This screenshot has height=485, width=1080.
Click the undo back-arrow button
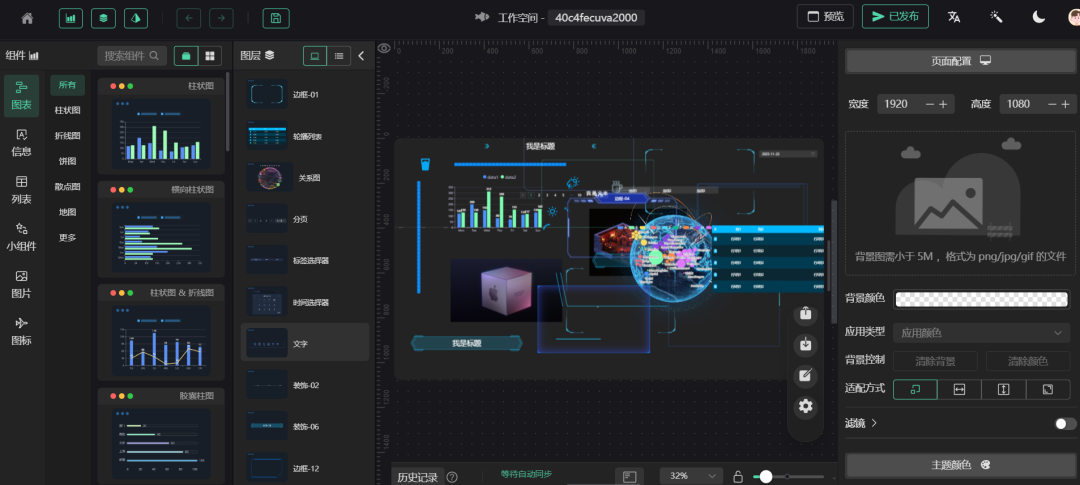[x=189, y=18]
